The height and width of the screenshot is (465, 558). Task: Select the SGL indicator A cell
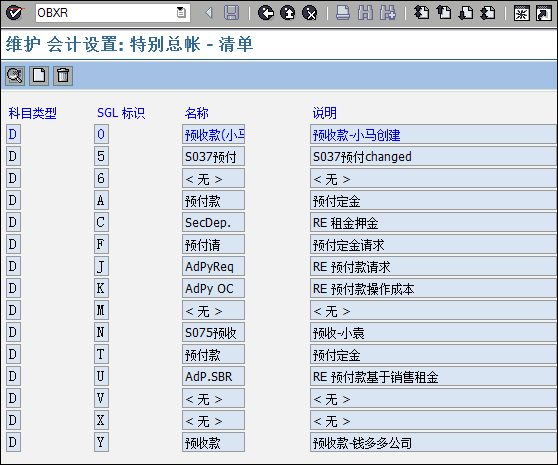(101, 200)
